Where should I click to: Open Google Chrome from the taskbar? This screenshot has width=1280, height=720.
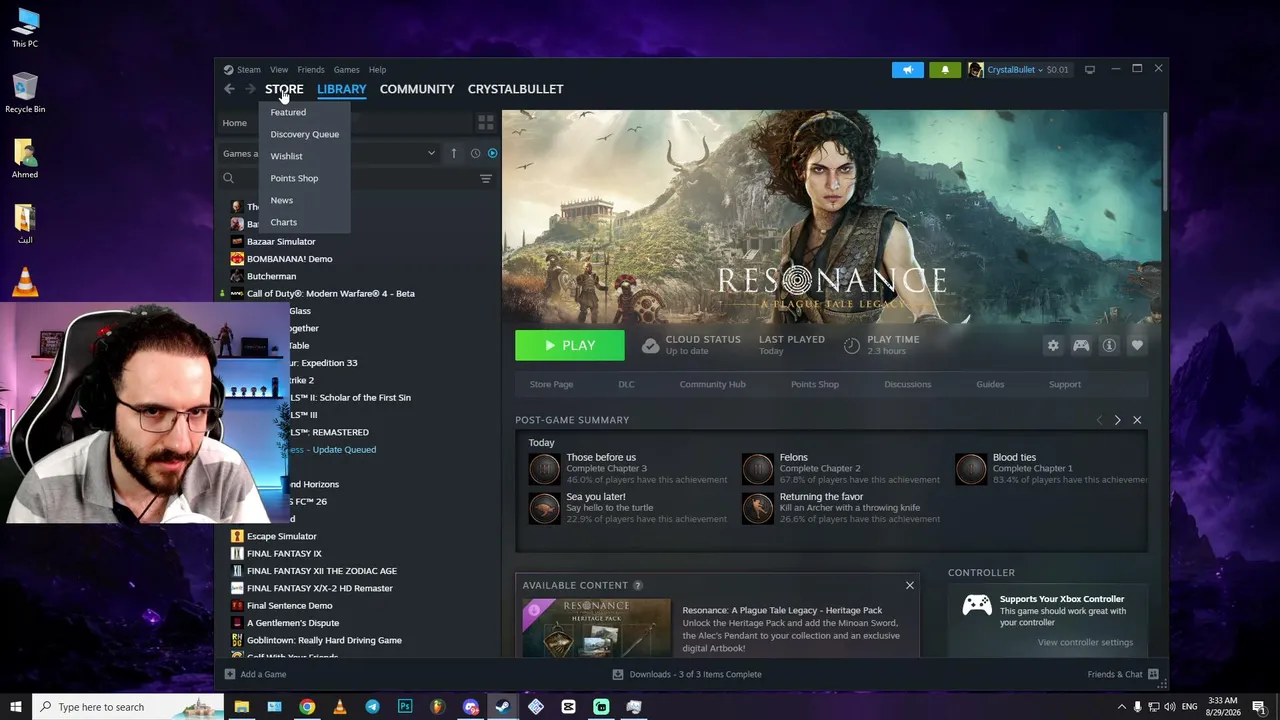point(307,707)
